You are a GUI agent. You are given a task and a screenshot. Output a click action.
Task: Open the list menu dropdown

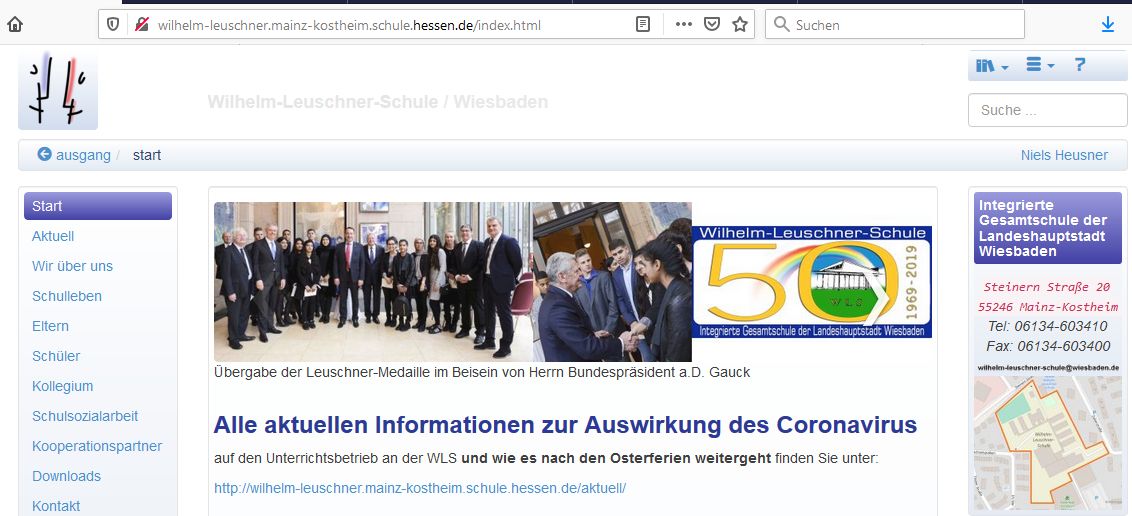pyautogui.click(x=1040, y=65)
